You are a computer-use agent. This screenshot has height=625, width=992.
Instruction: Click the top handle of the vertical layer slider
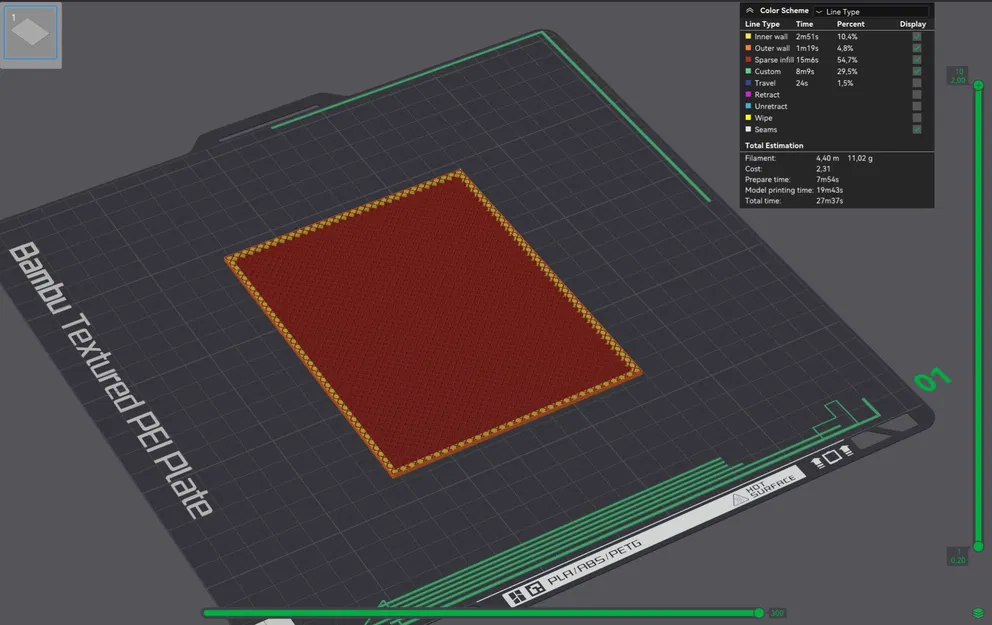coord(978,85)
